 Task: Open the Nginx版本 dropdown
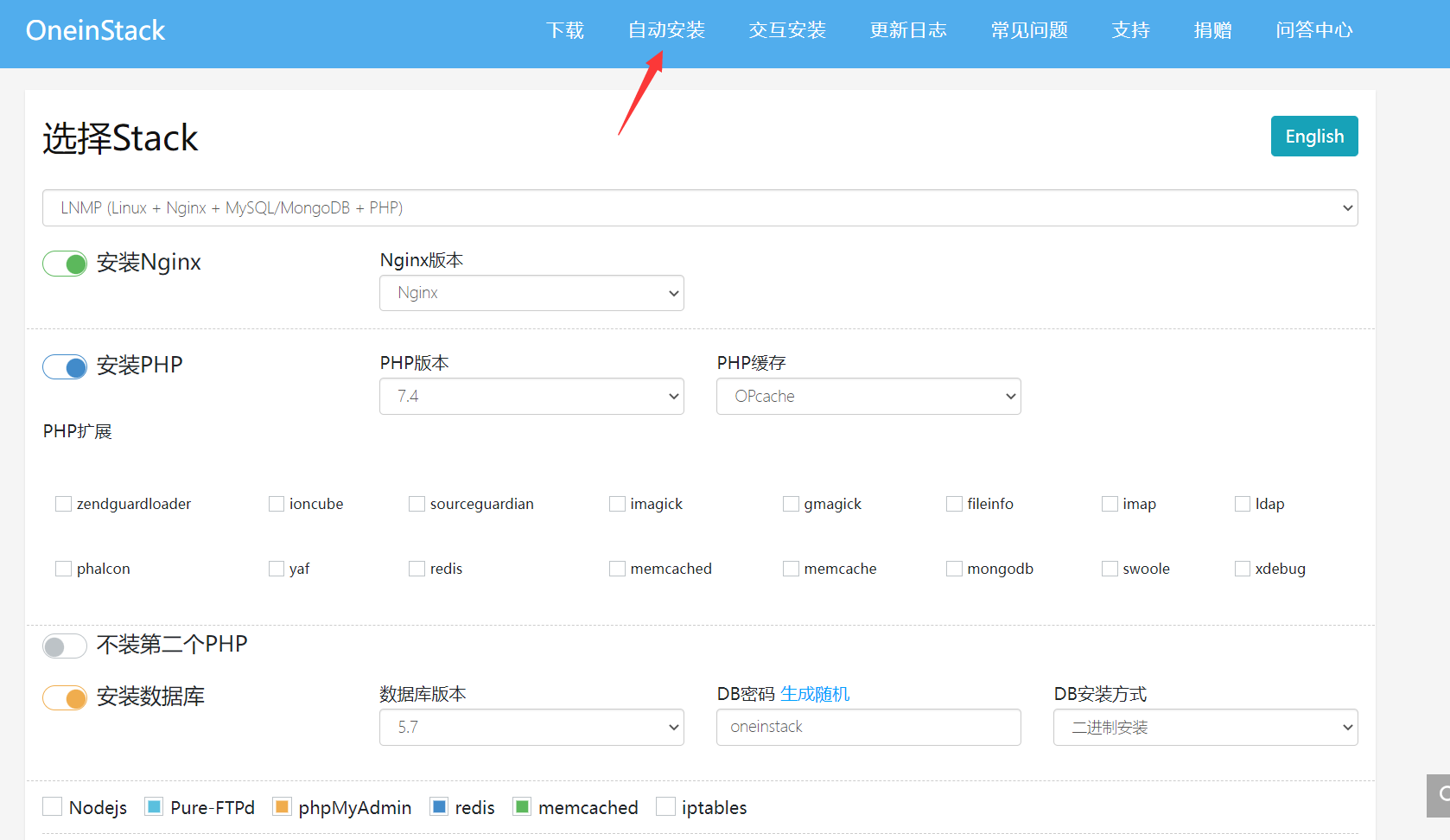pyautogui.click(x=531, y=293)
